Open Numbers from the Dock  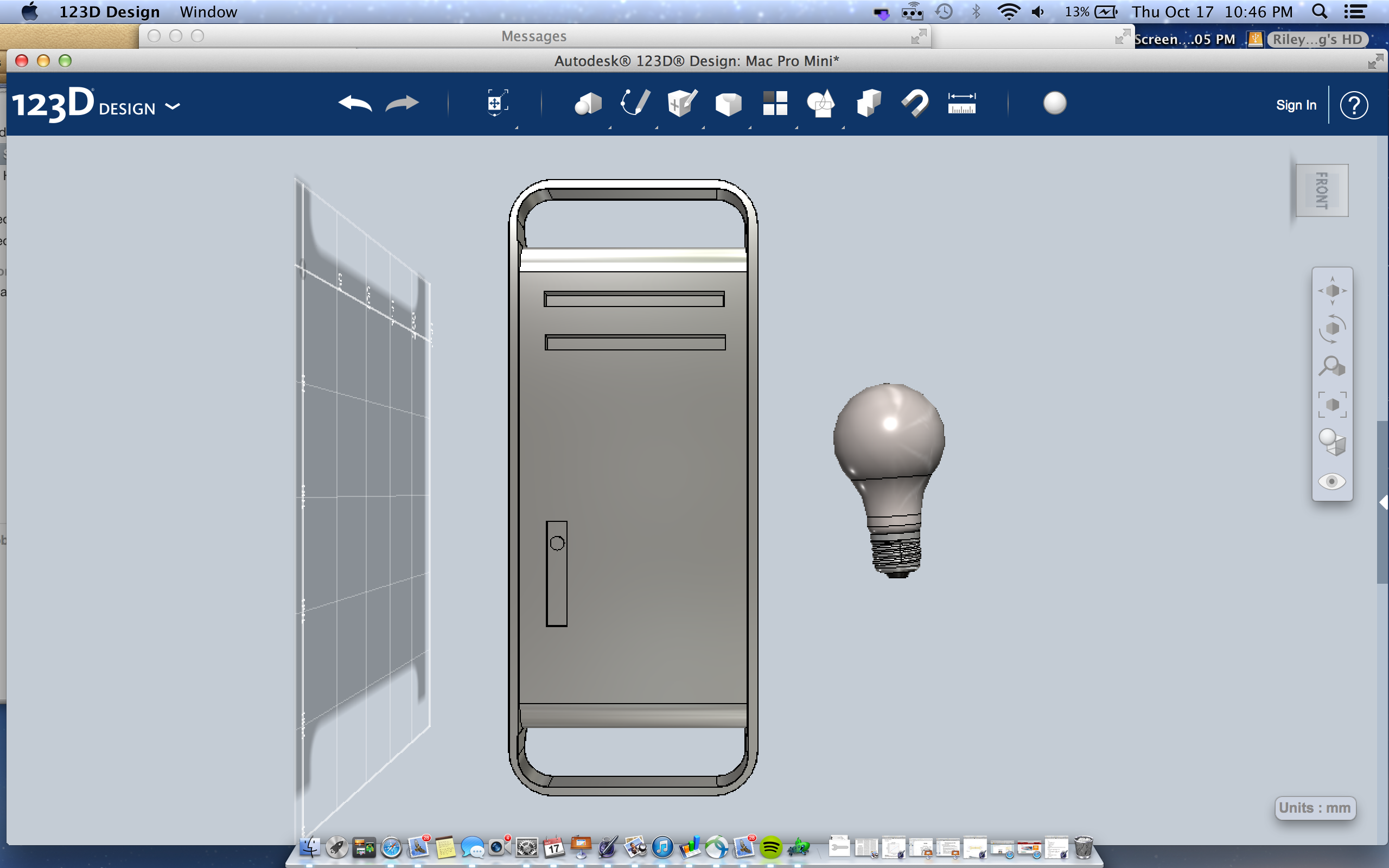[690, 847]
